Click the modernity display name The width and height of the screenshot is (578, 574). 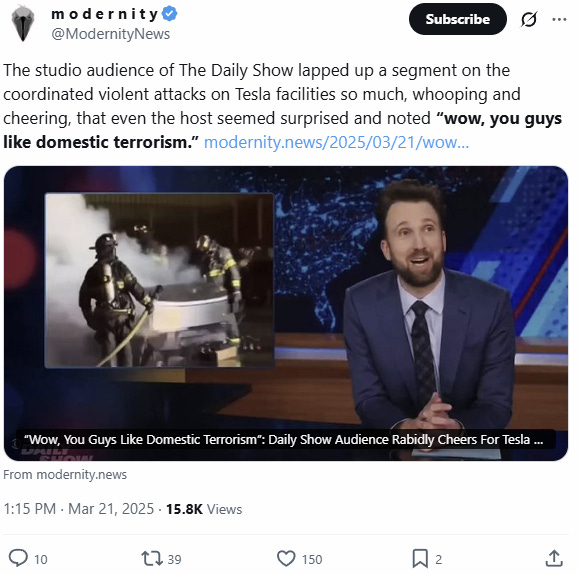coord(105,14)
